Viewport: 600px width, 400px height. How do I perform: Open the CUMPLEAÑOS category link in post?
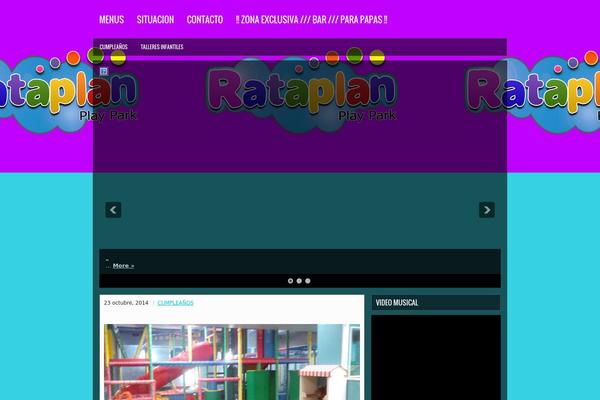(x=175, y=302)
